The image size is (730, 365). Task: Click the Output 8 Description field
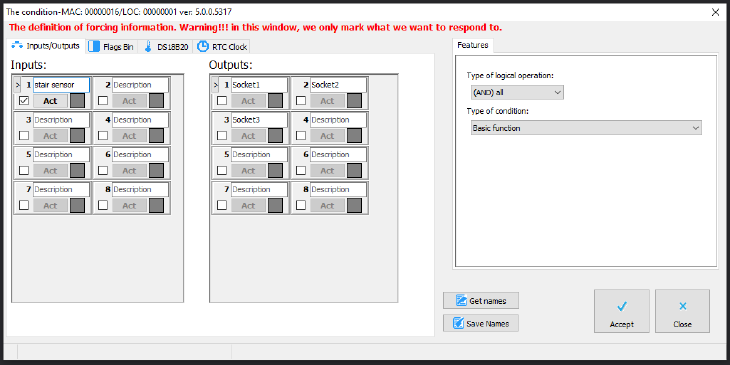coord(338,189)
